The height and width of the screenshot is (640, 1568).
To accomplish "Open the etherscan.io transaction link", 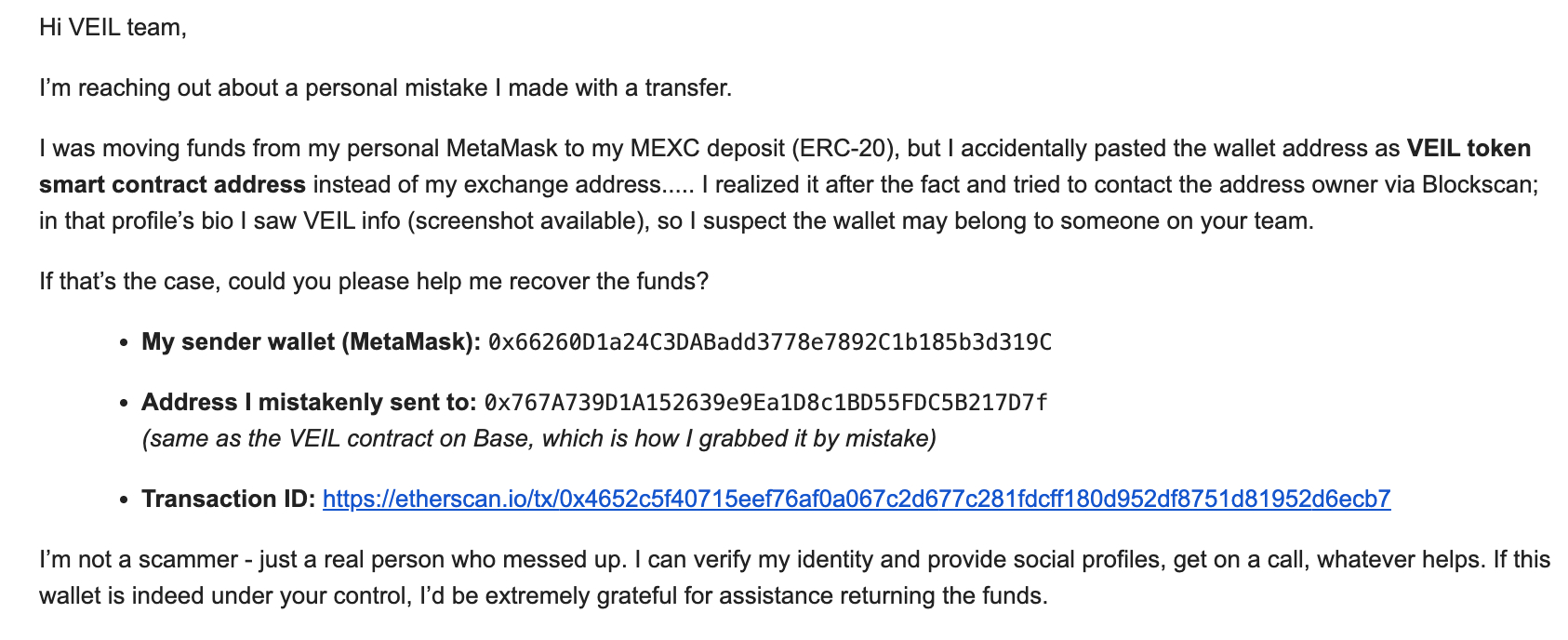I will [x=857, y=500].
